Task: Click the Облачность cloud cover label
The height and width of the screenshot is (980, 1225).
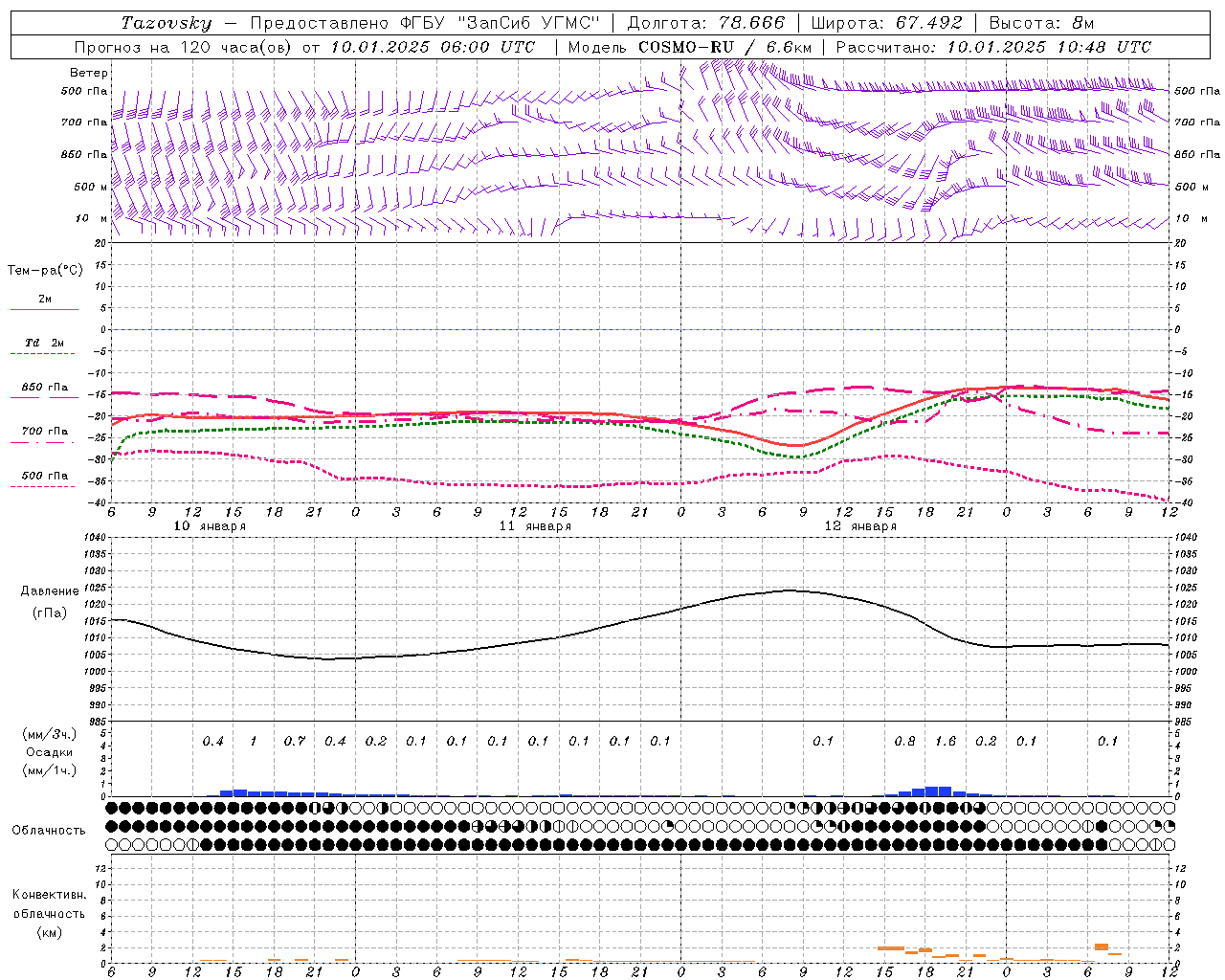Action: pos(49,831)
